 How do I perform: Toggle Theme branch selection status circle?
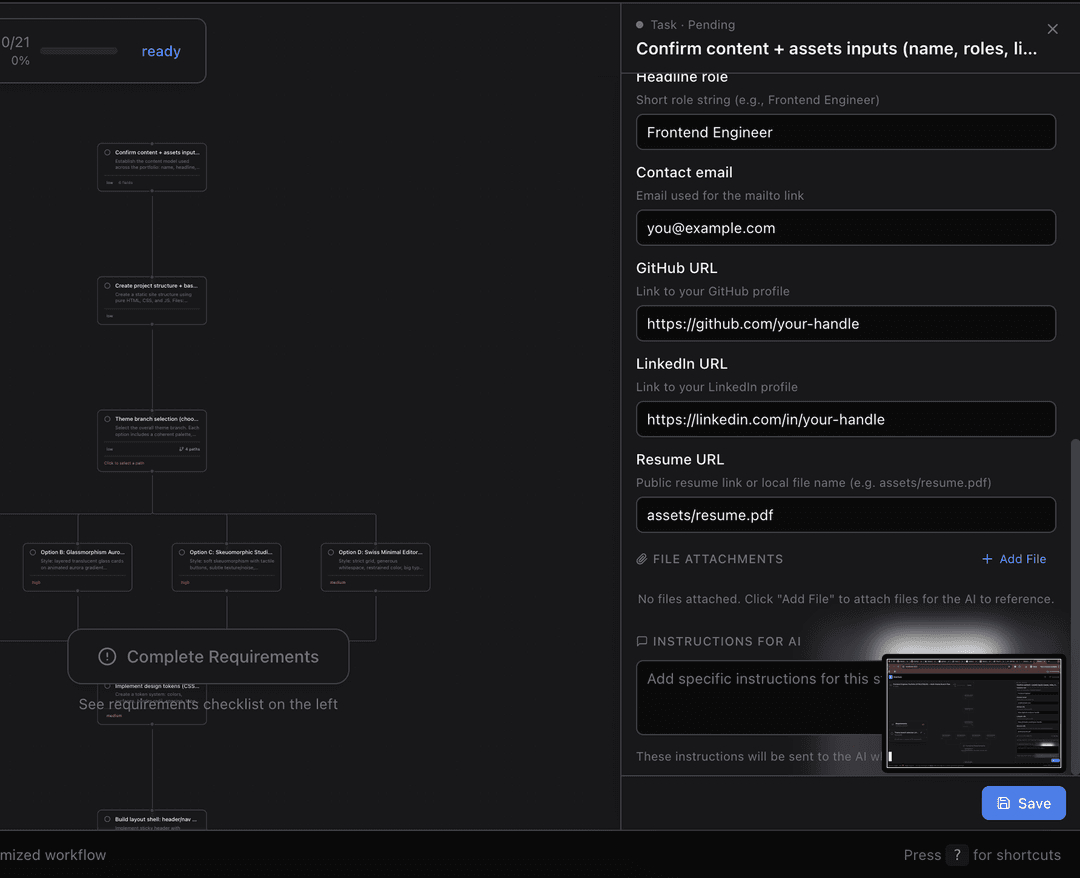click(x=107, y=419)
